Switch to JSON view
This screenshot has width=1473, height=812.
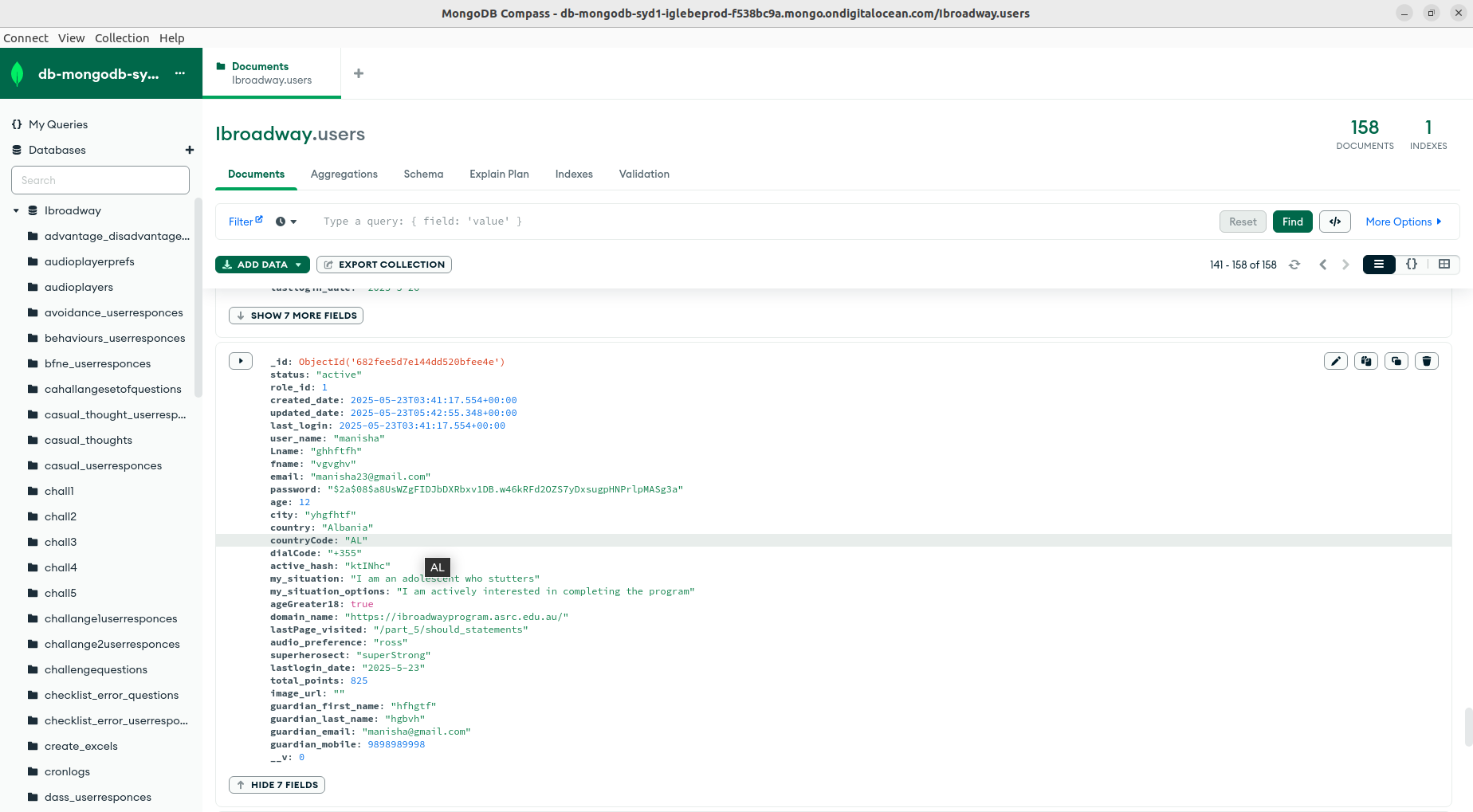(x=1412, y=265)
